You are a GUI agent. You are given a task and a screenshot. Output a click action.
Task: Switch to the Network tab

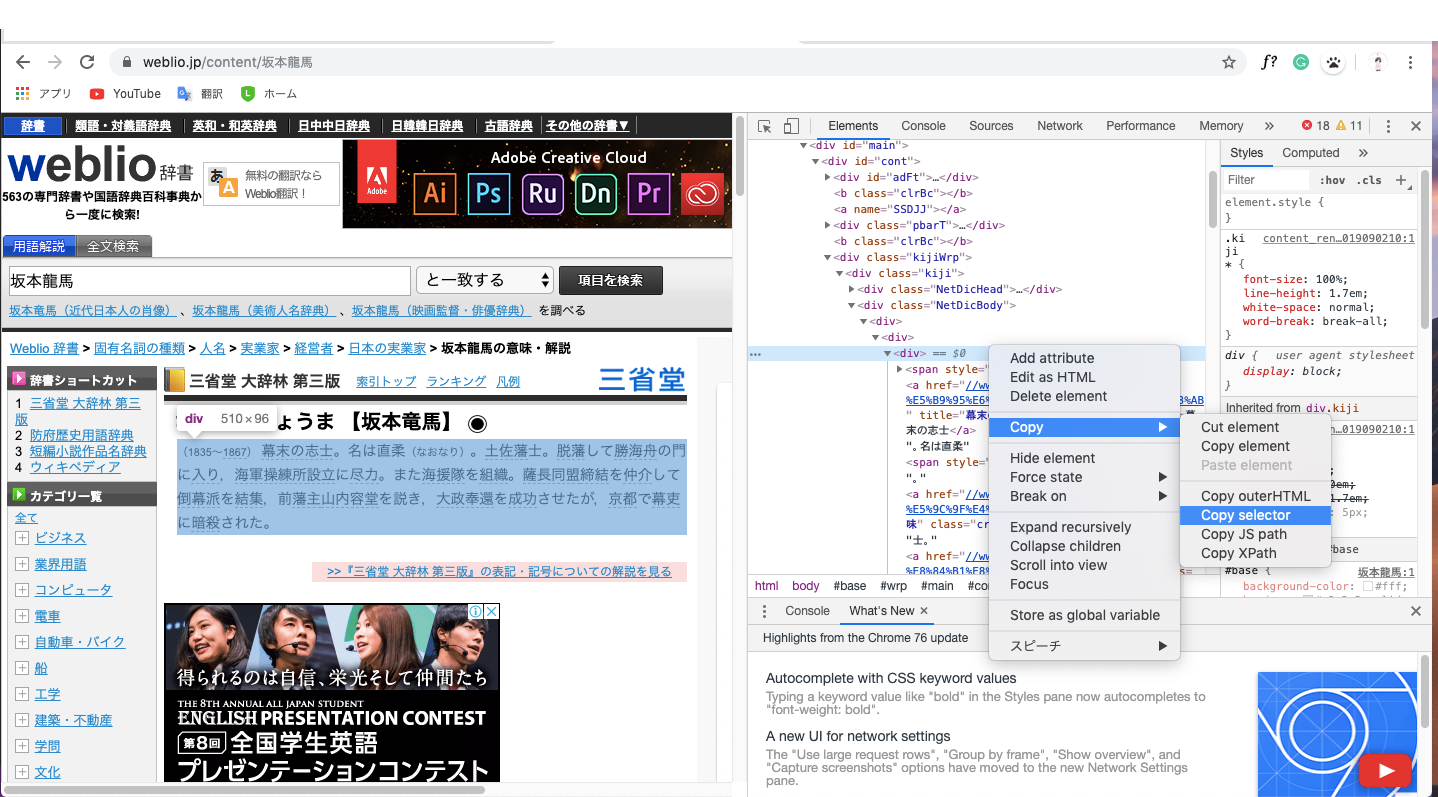click(x=1060, y=126)
